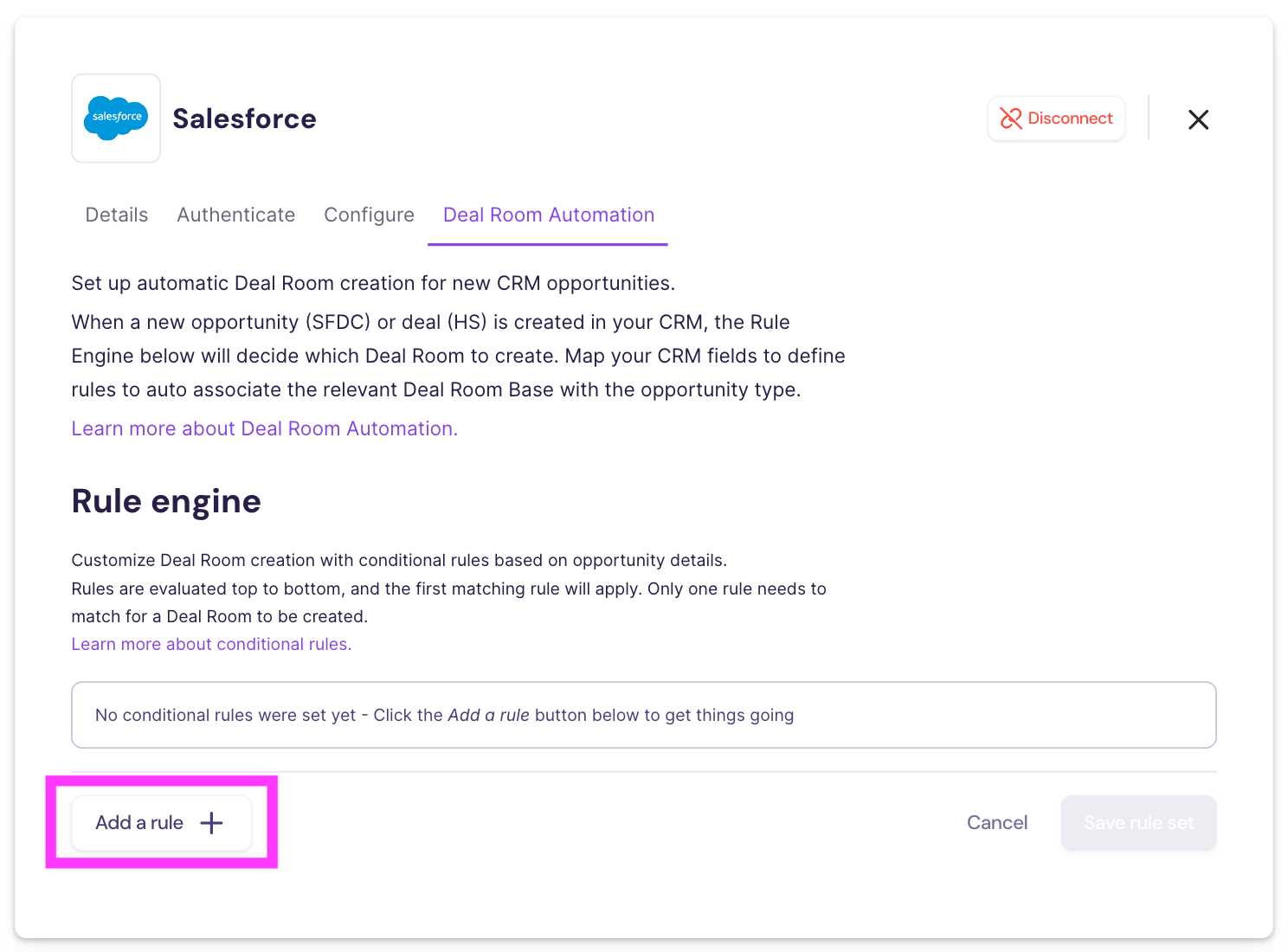Follow Learn more about conditional rules link
1288x952 pixels.
pos(211,644)
